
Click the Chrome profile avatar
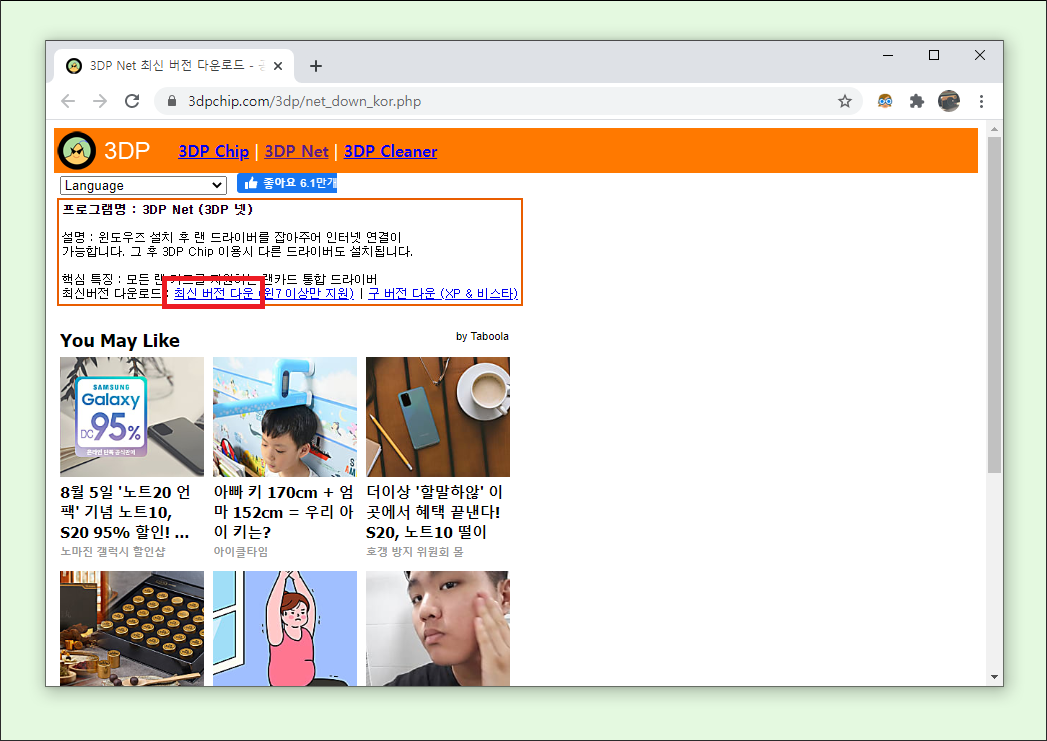949,101
